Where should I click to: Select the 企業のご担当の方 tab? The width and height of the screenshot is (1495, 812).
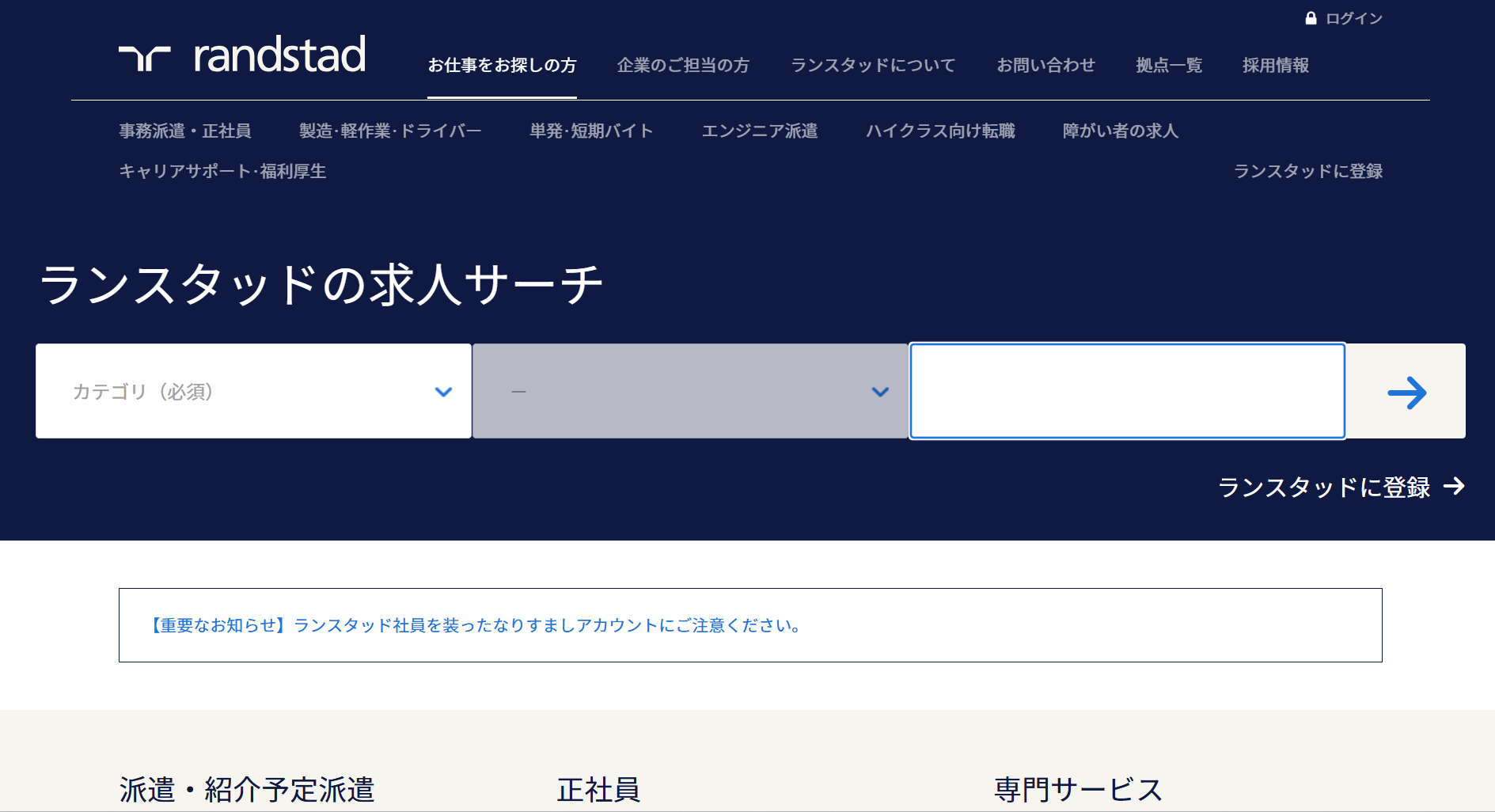(684, 66)
